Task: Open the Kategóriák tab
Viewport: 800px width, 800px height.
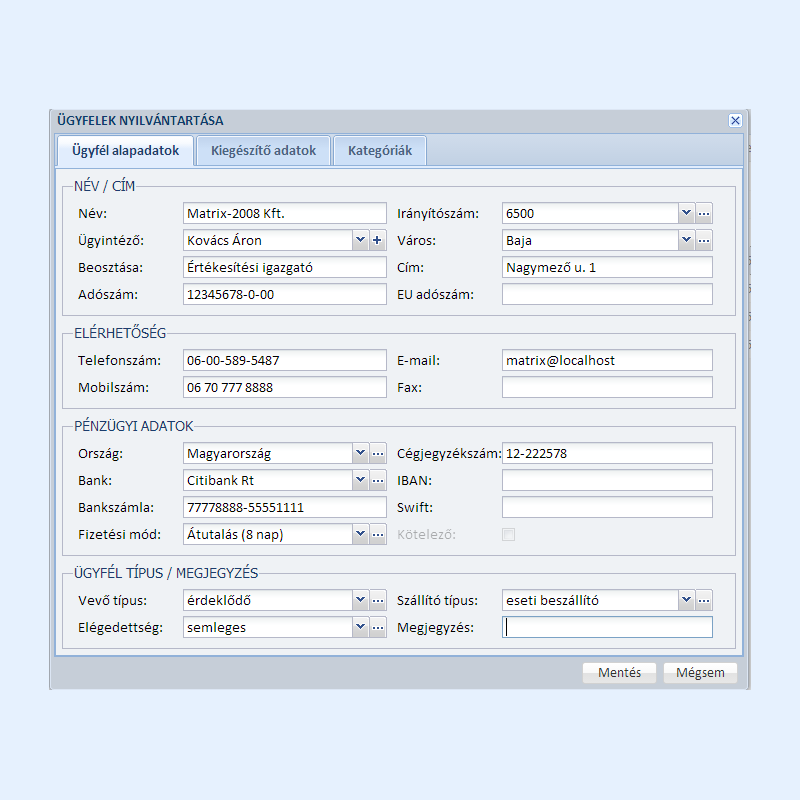Action: [x=380, y=151]
